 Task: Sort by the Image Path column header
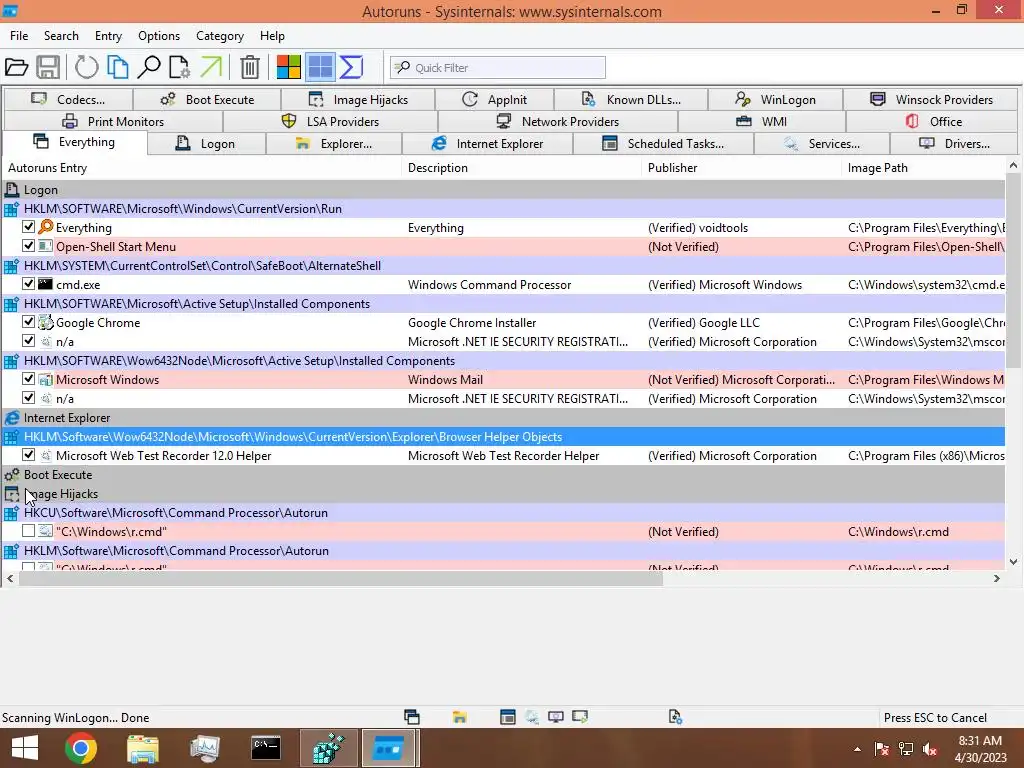click(923, 168)
